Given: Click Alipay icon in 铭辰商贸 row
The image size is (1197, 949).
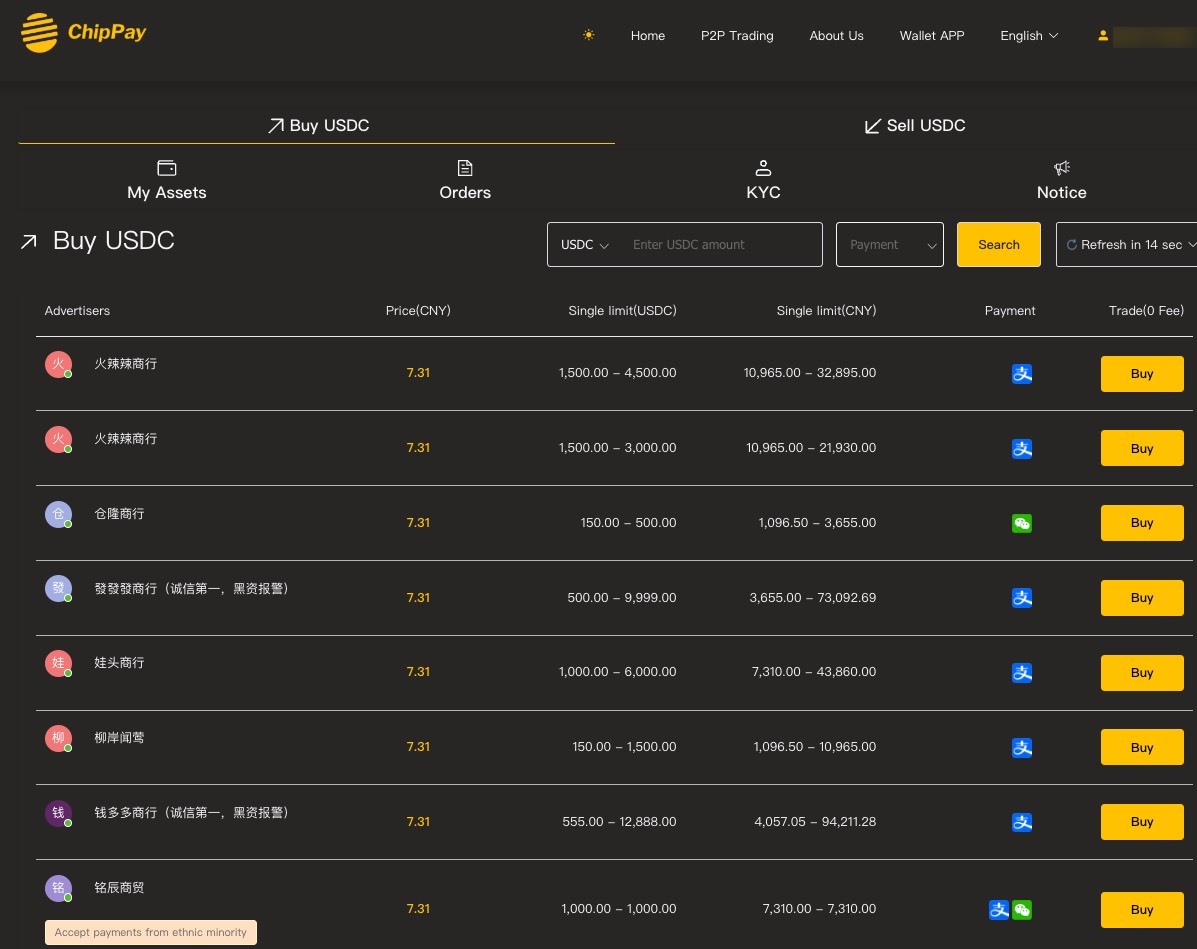Looking at the screenshot, I should coord(999,909).
